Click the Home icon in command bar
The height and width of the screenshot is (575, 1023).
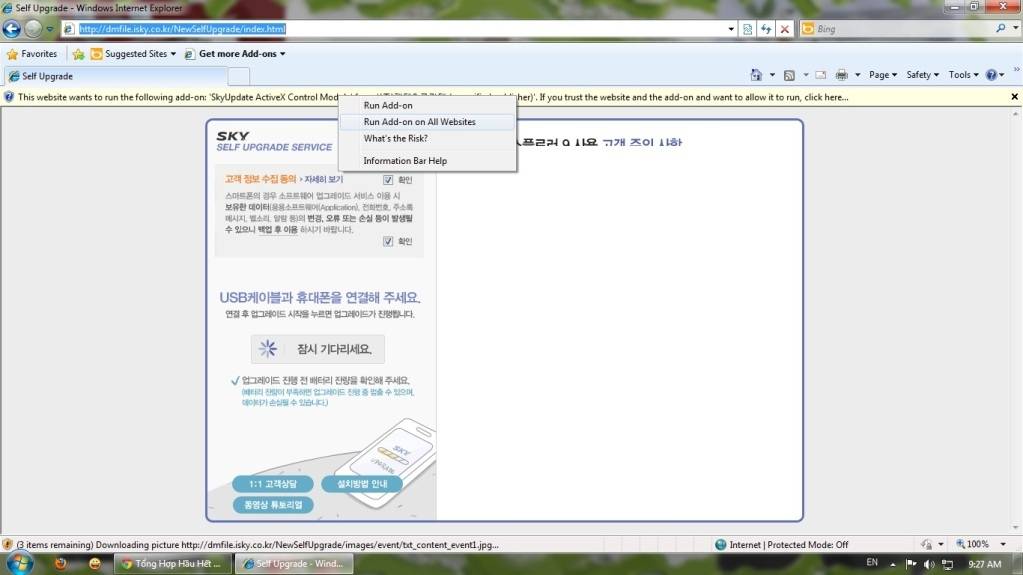[x=756, y=75]
